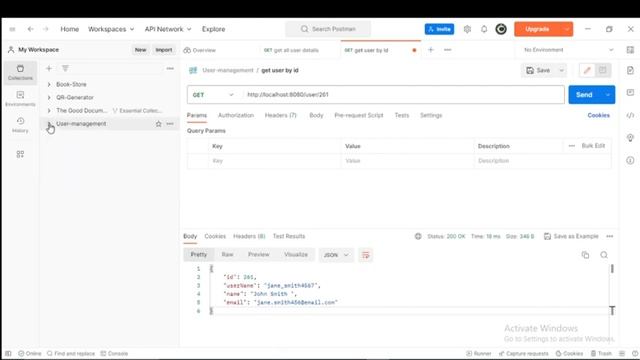Create a new collection with plus icon
This screenshot has width=640, height=360.
pyautogui.click(x=49, y=69)
